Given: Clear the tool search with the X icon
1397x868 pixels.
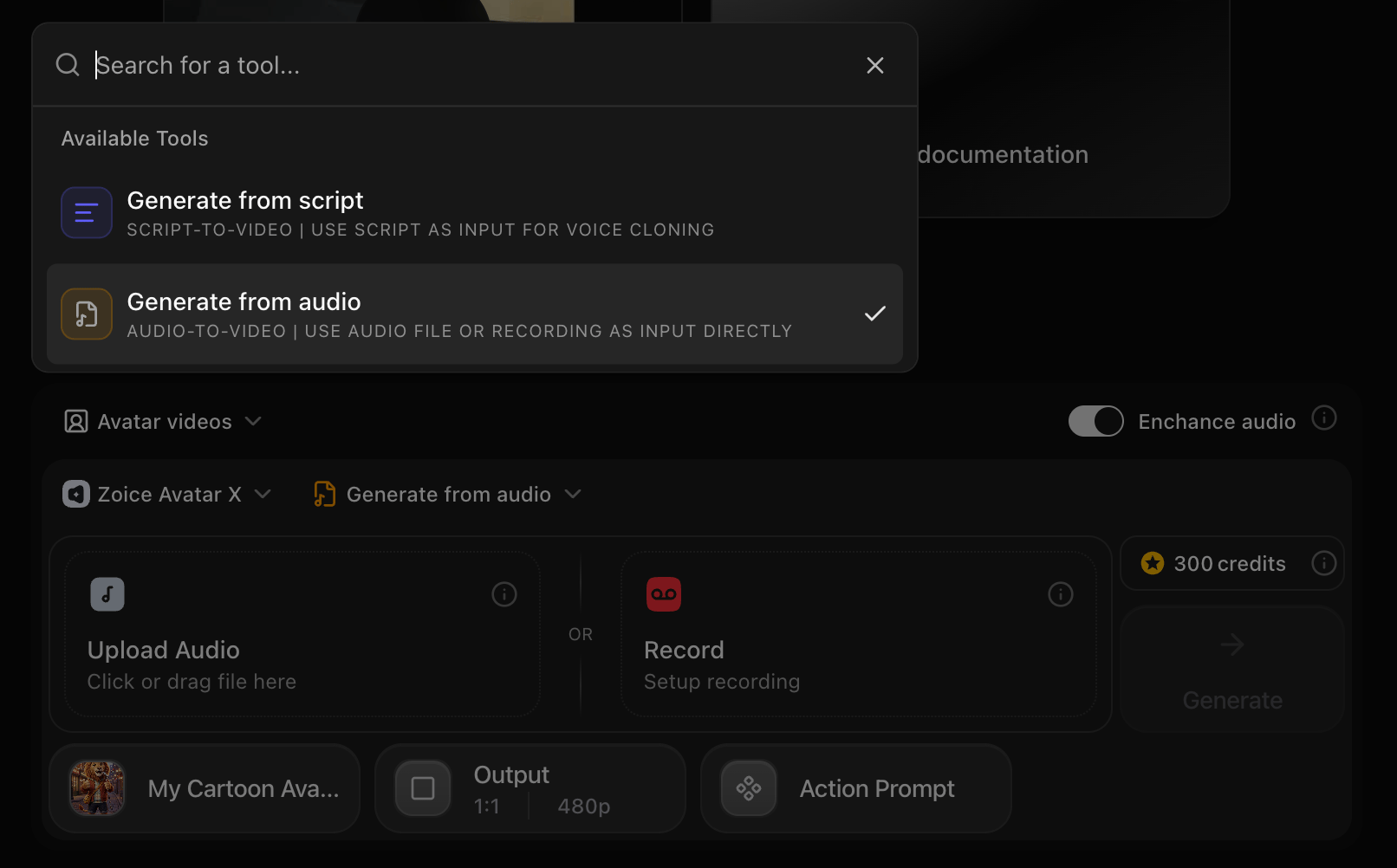Looking at the screenshot, I should [875, 66].
